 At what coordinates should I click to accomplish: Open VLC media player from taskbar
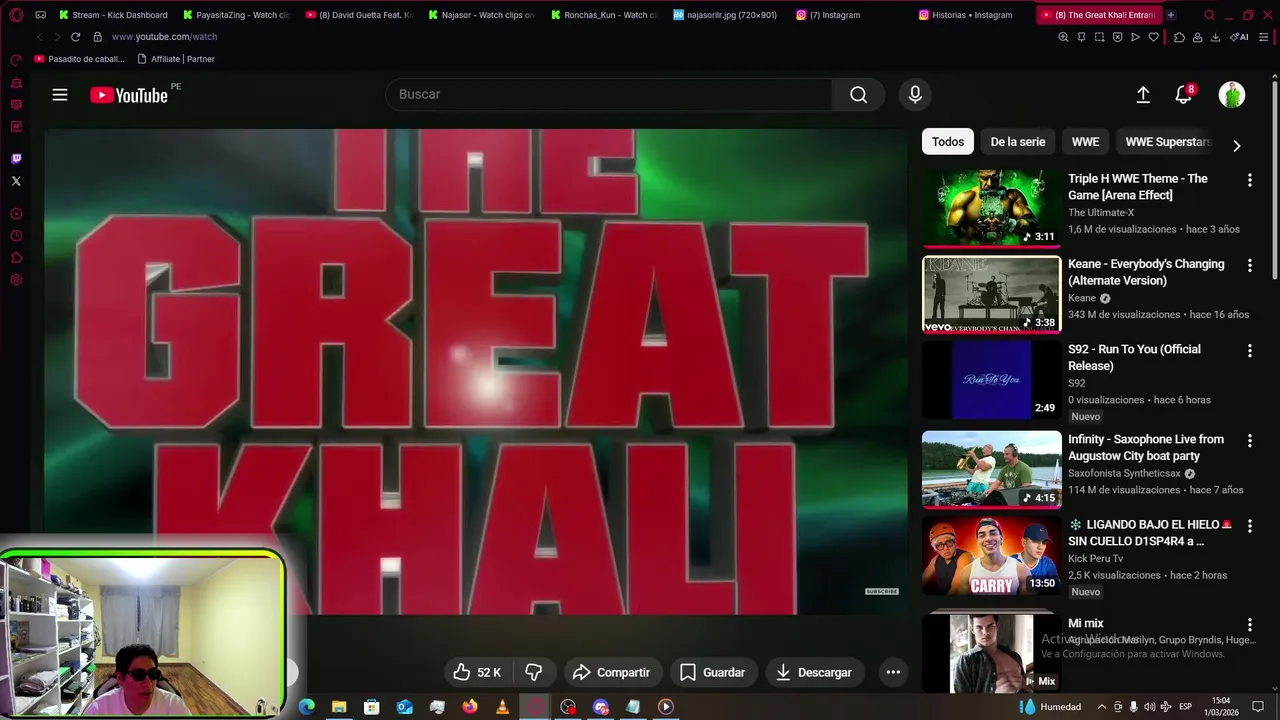(x=502, y=706)
